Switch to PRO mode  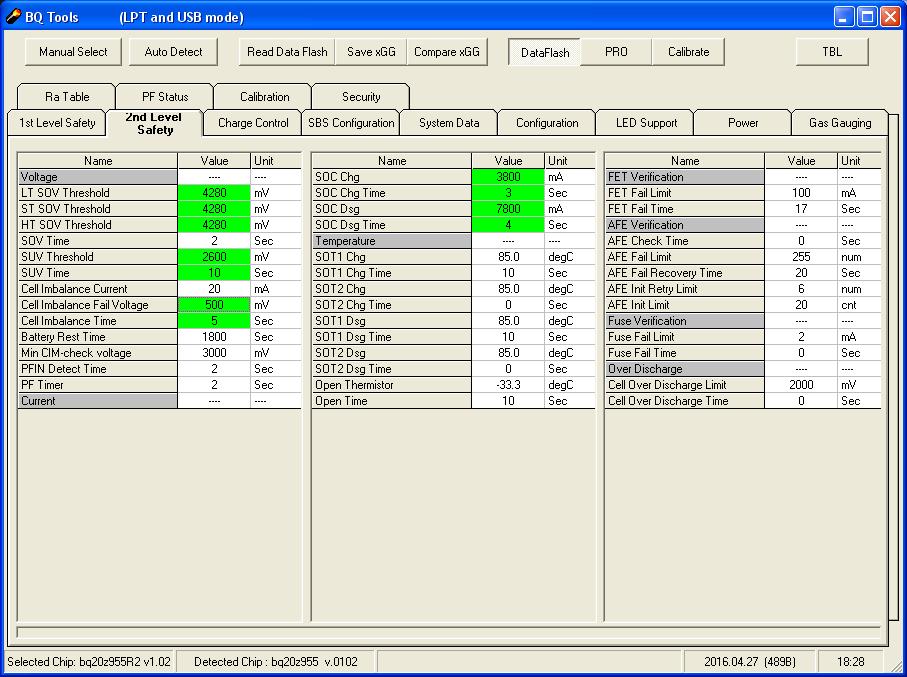click(x=616, y=52)
